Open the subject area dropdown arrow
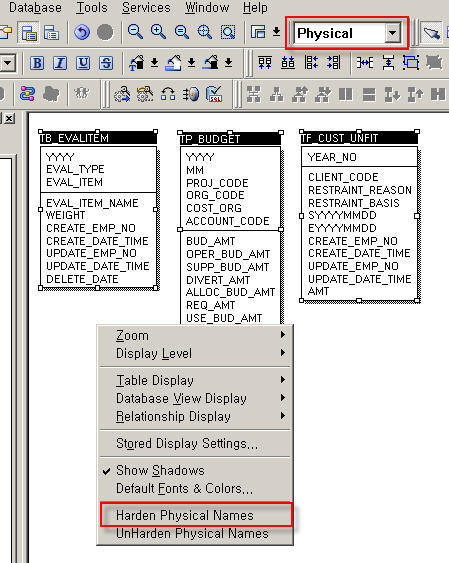This screenshot has height=563, width=449. pos(276,32)
